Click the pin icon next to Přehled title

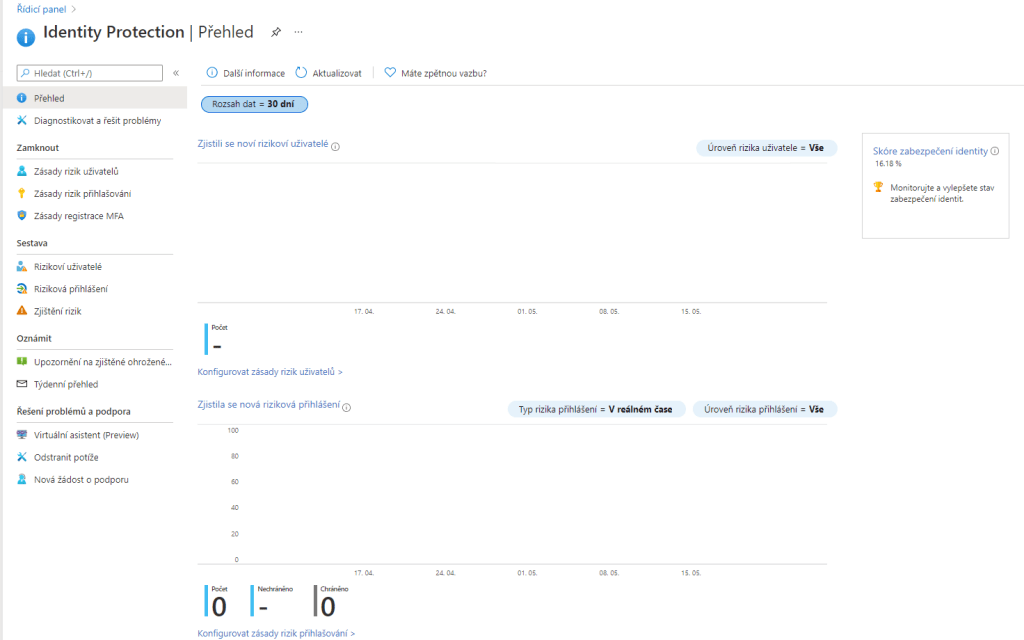click(276, 32)
